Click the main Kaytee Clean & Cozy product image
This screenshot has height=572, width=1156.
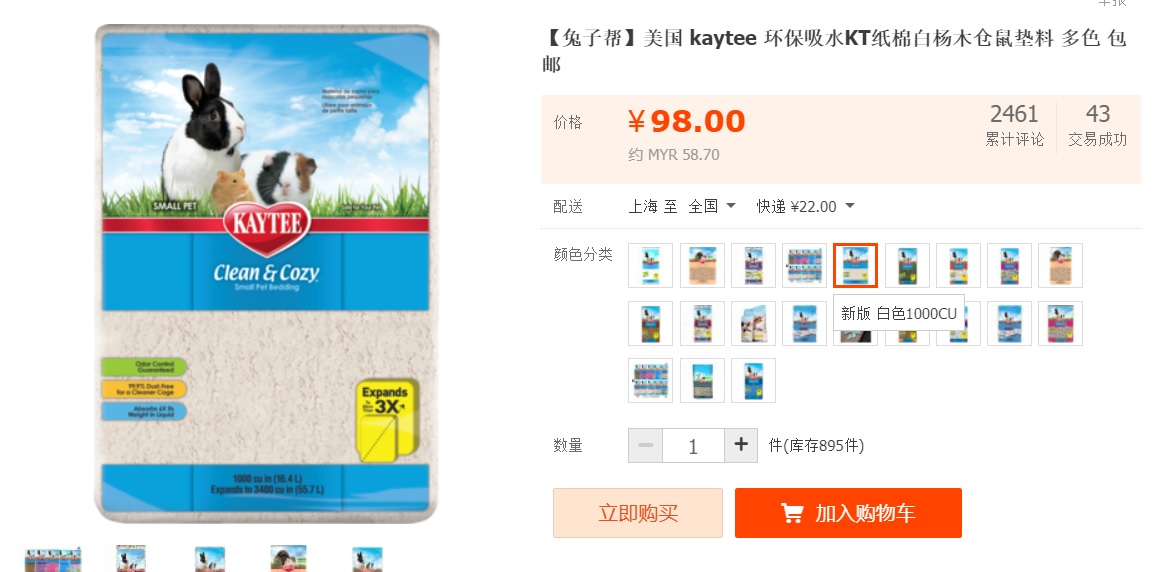266,273
